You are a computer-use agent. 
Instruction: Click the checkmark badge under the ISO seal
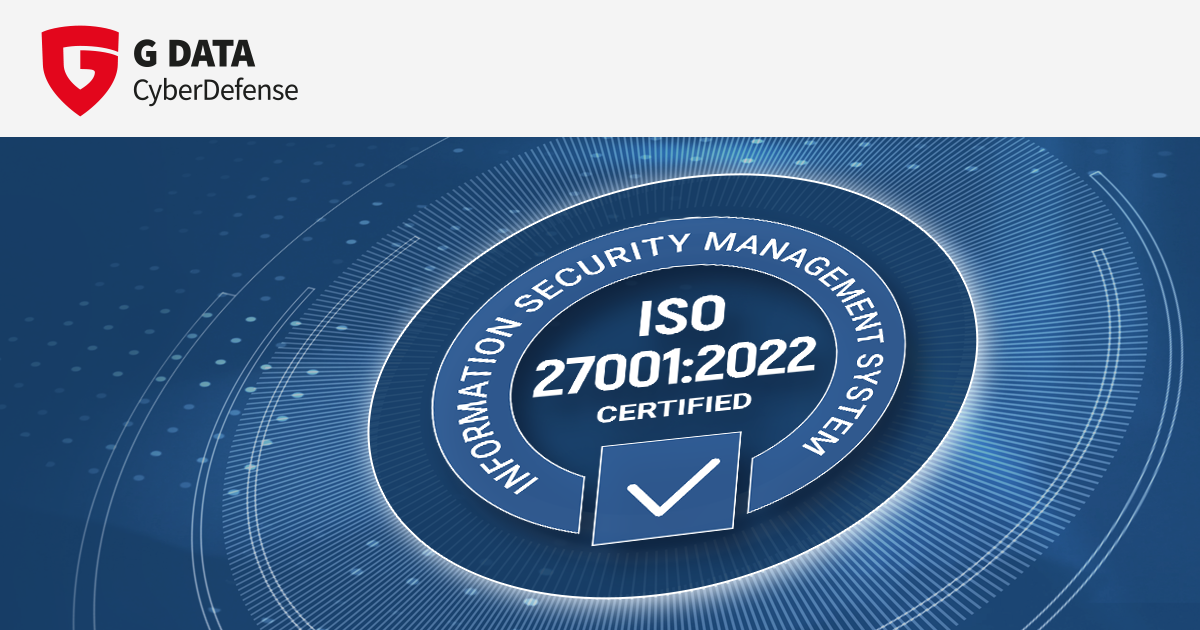(667, 488)
